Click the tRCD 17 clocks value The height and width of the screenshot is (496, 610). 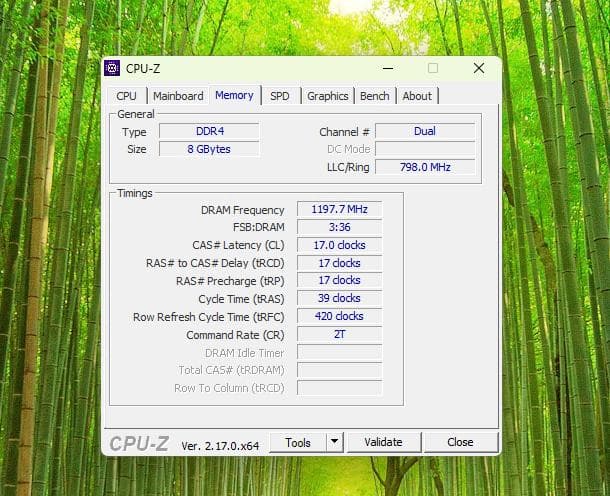coord(340,263)
